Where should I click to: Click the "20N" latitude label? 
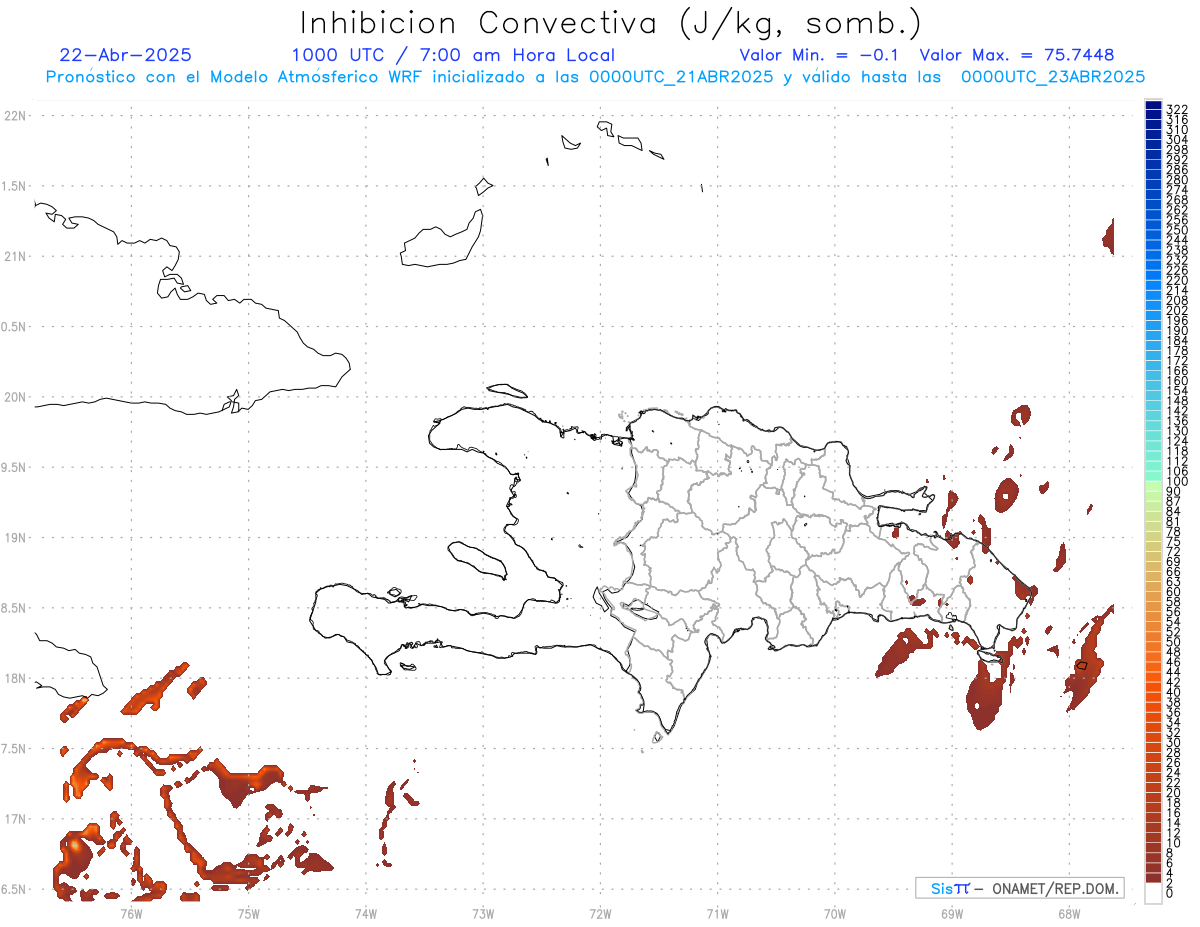click(x=15, y=397)
